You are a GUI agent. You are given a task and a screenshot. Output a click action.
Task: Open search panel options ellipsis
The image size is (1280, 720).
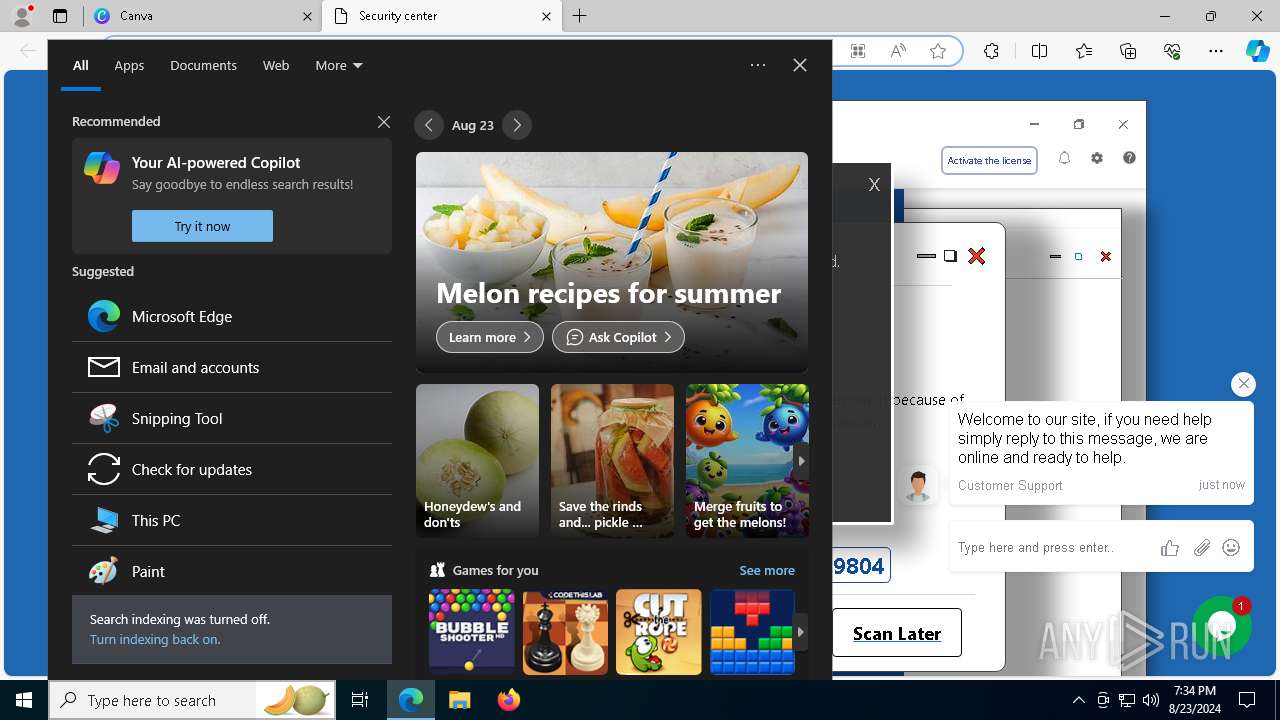[758, 65]
